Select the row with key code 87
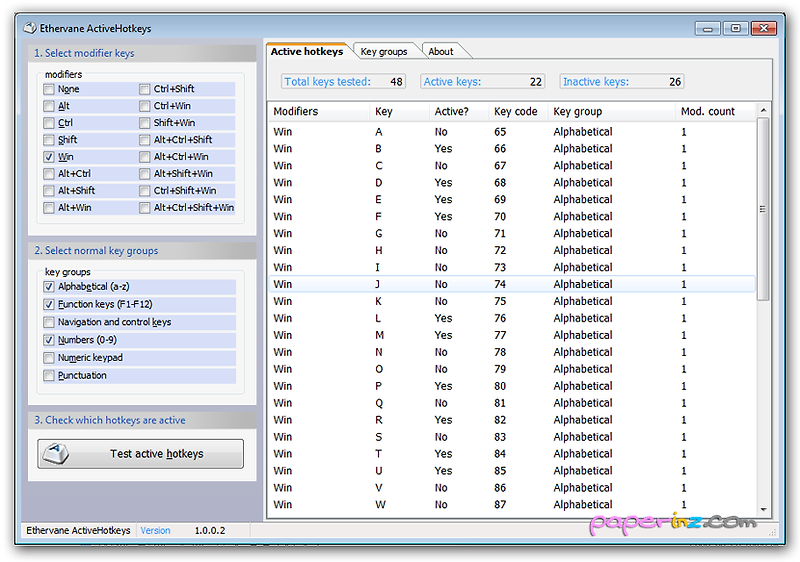 (512, 505)
